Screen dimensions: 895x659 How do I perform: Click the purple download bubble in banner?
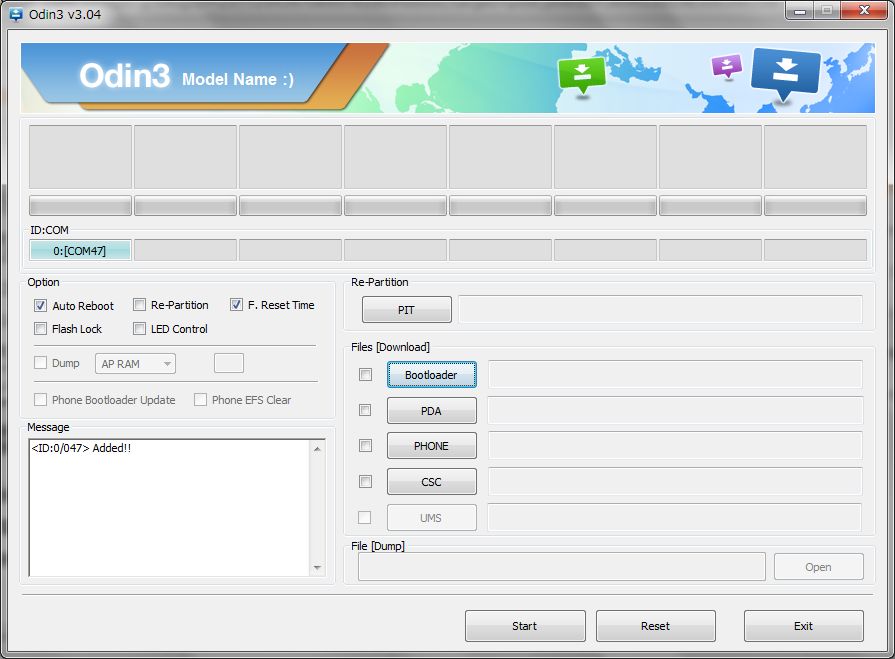727,66
